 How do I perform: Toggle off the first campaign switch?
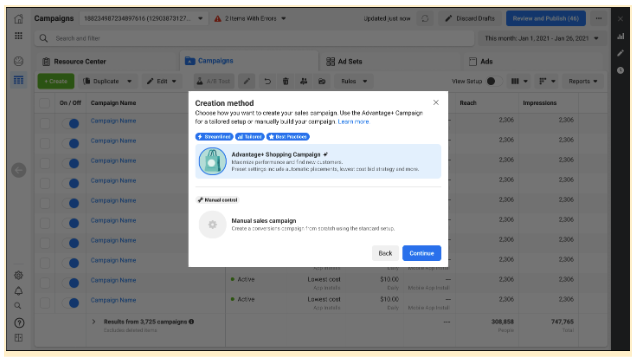tap(71, 123)
